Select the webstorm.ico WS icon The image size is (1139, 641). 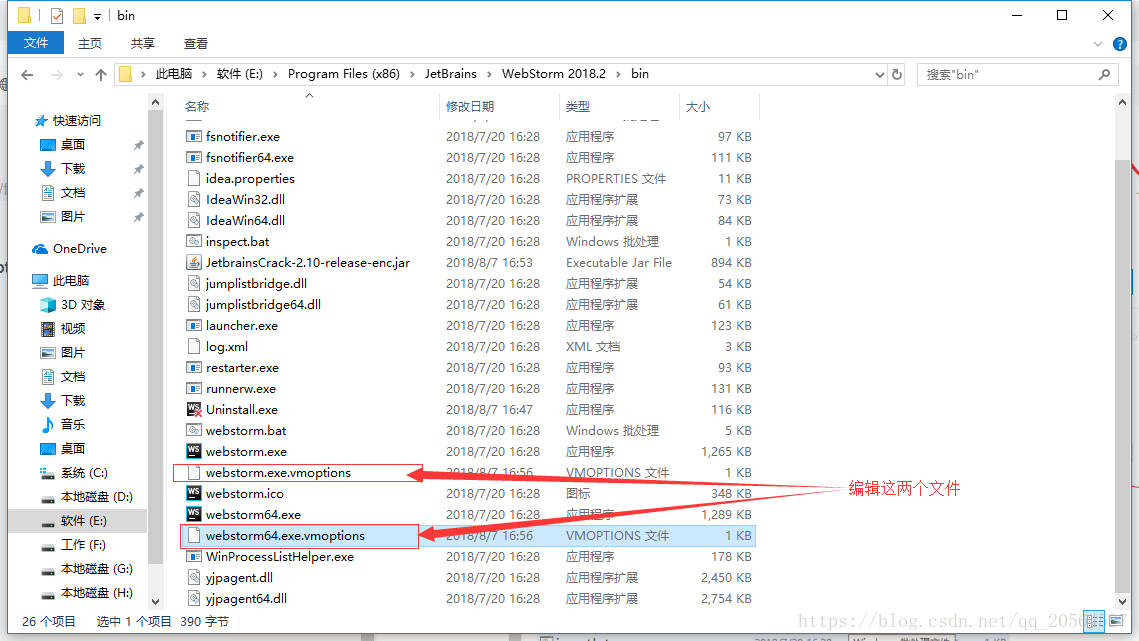193,493
